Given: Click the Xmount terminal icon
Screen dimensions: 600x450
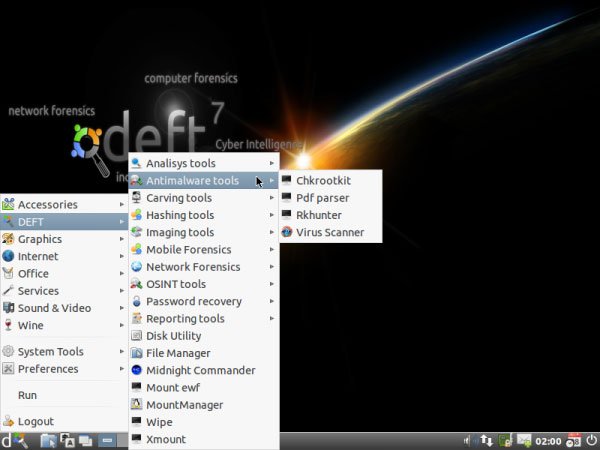Looking at the screenshot, I should 137,439.
